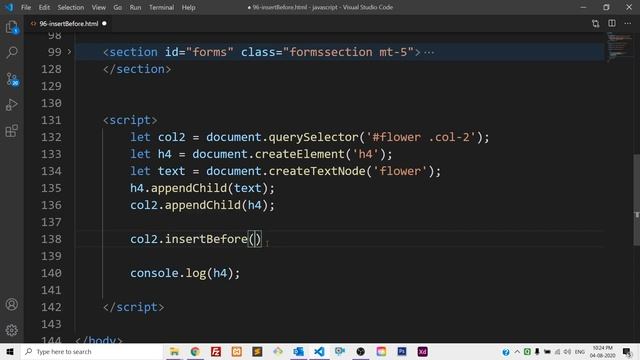
Task: Click the querySelector text on line 132
Action: click(313, 137)
